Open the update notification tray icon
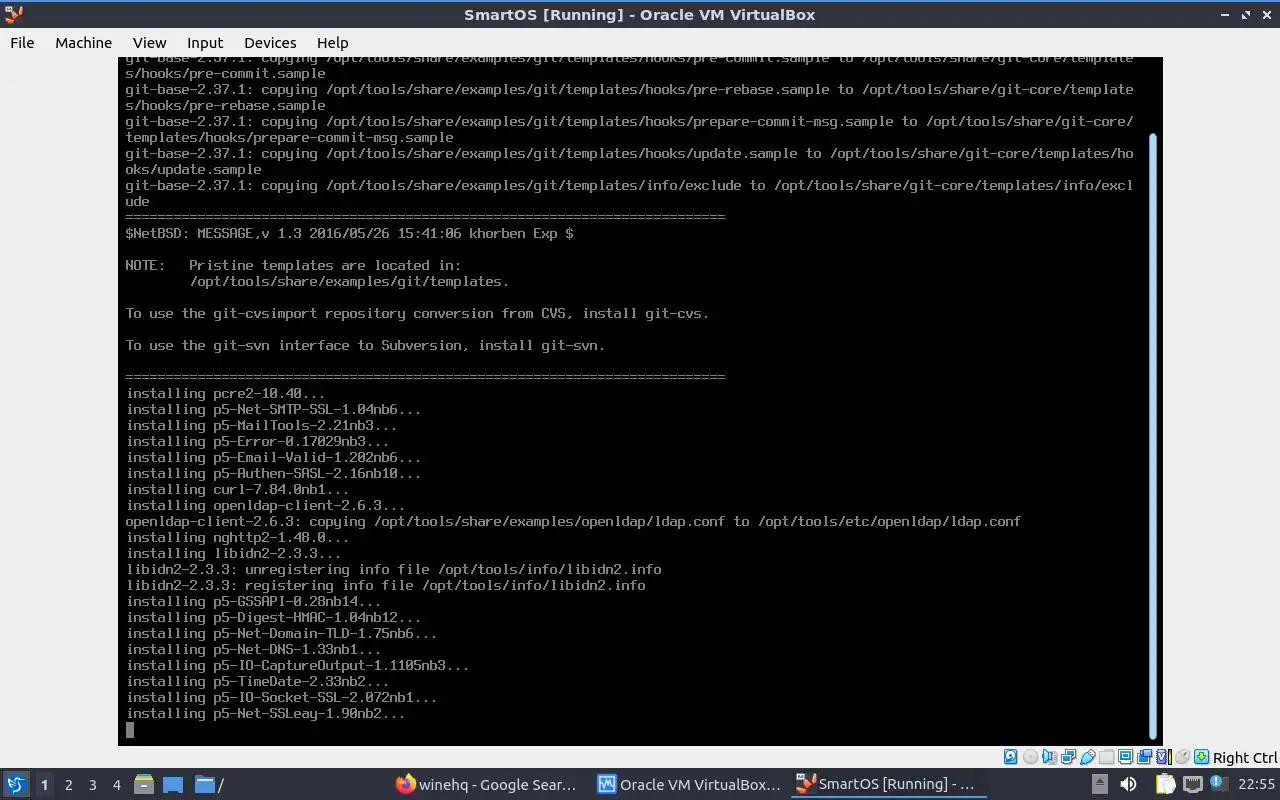This screenshot has width=1280, height=800. (1219, 783)
